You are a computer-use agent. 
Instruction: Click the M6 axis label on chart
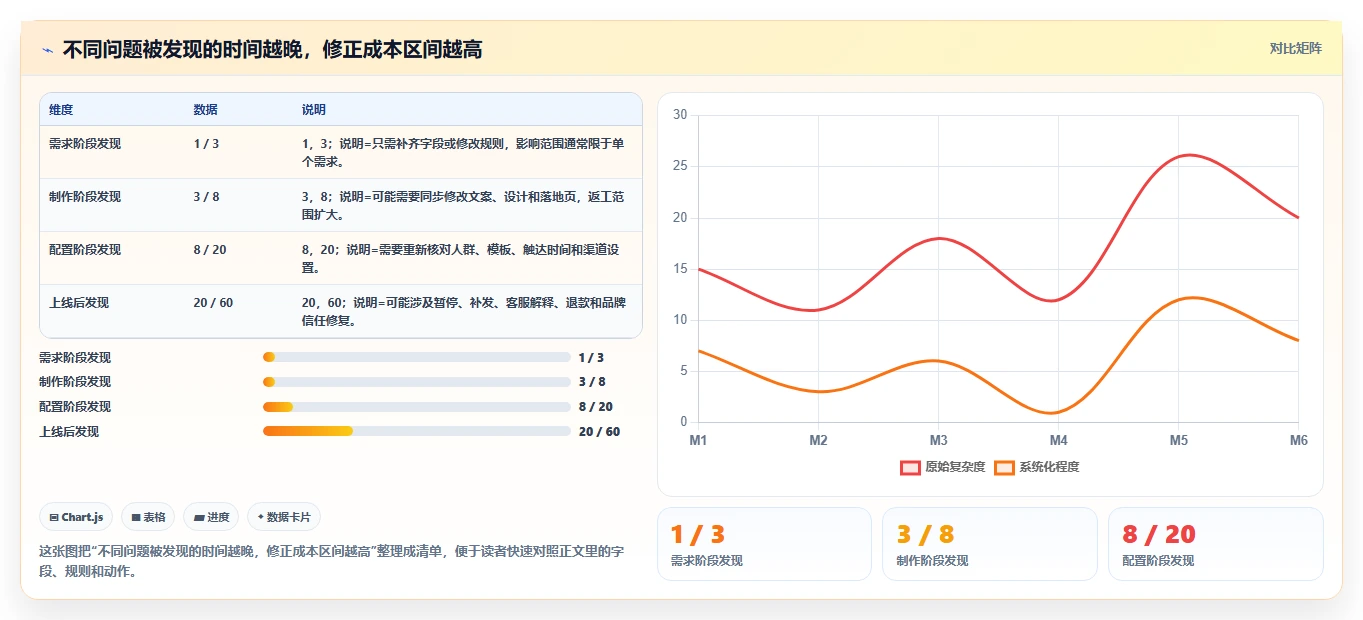(1298, 441)
